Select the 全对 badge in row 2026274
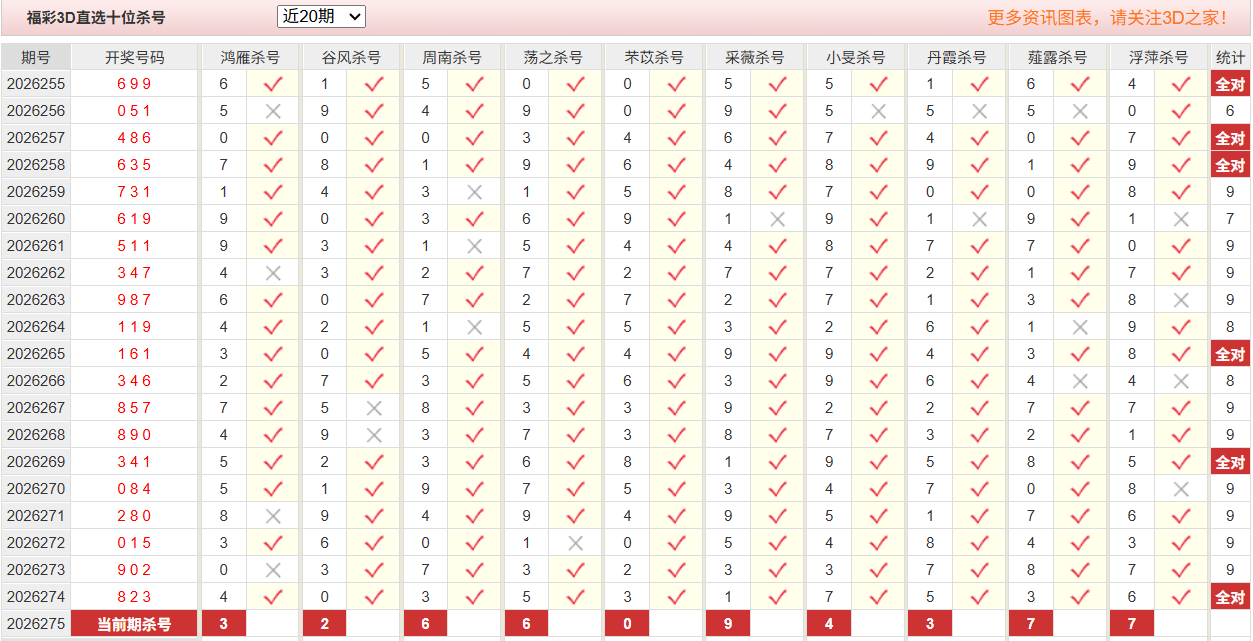 pyautogui.click(x=1230, y=597)
